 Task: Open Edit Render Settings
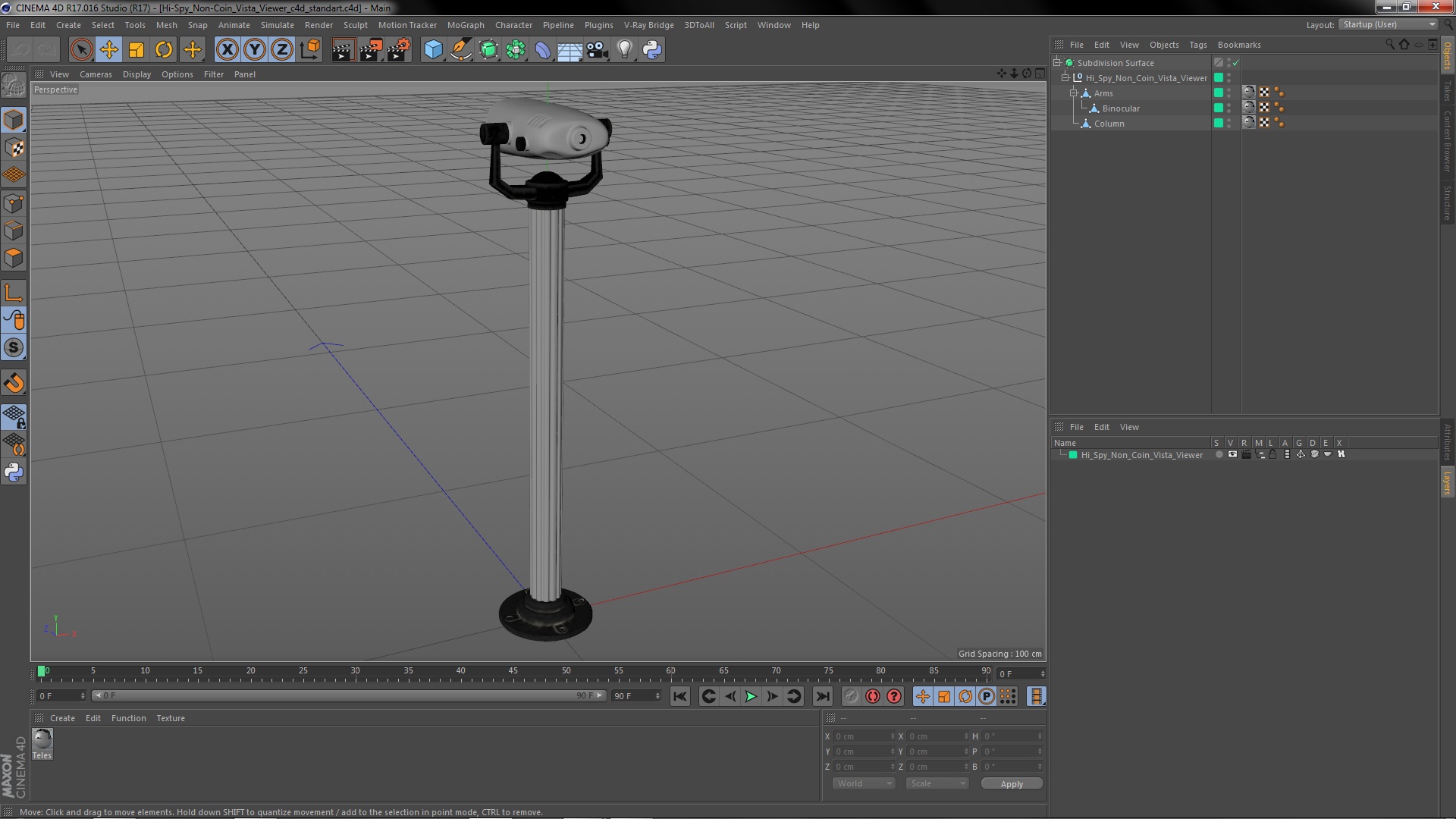[399, 50]
